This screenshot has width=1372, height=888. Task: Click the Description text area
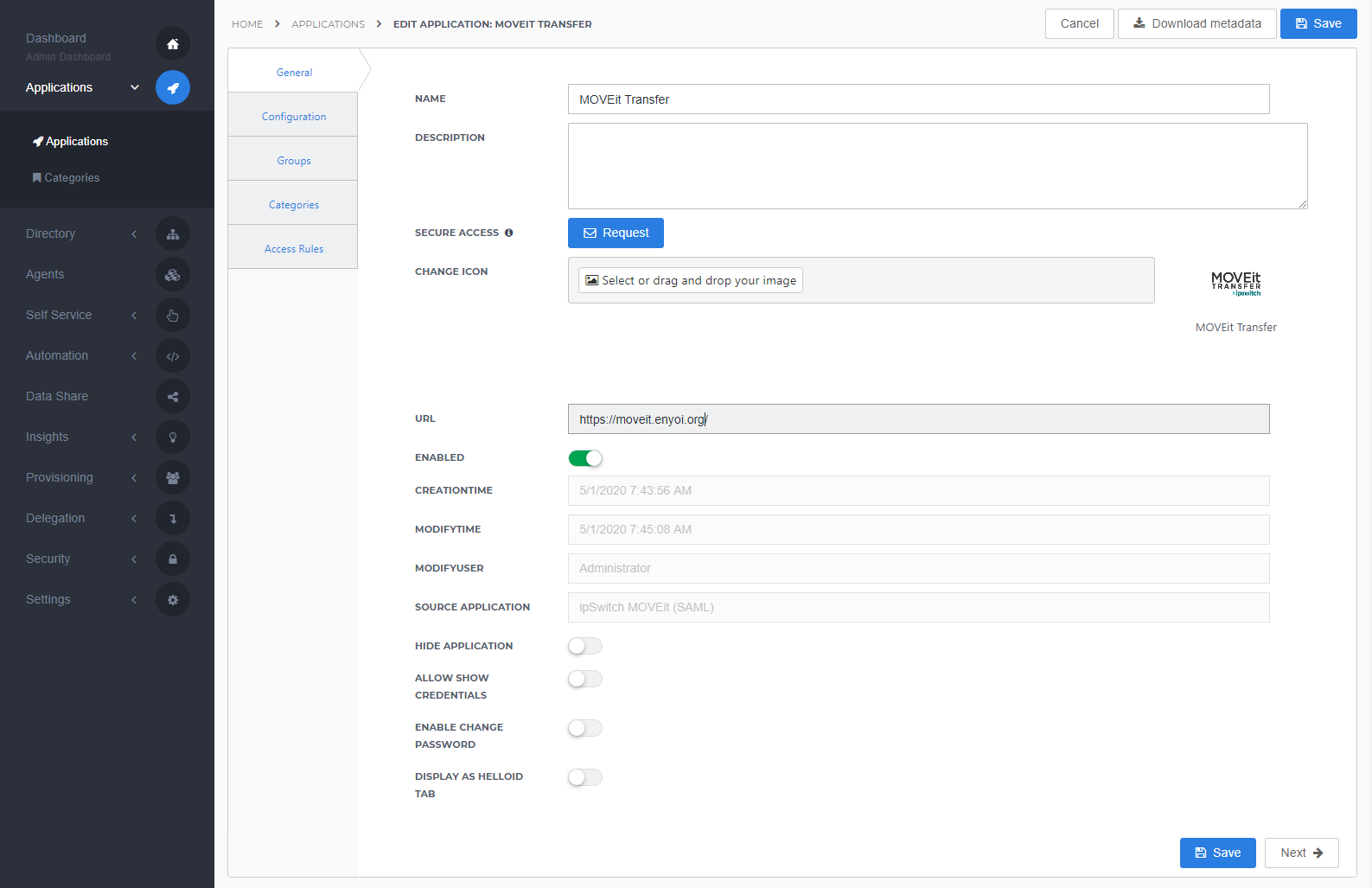(x=937, y=166)
